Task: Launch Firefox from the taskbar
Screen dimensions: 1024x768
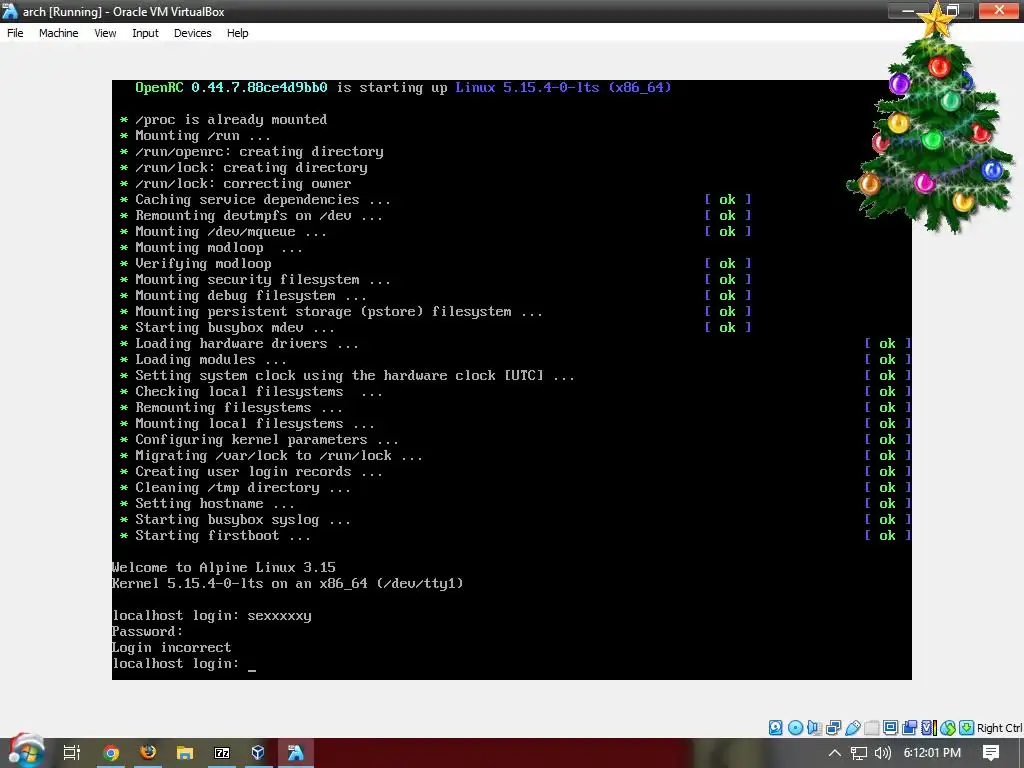Action: click(x=148, y=752)
